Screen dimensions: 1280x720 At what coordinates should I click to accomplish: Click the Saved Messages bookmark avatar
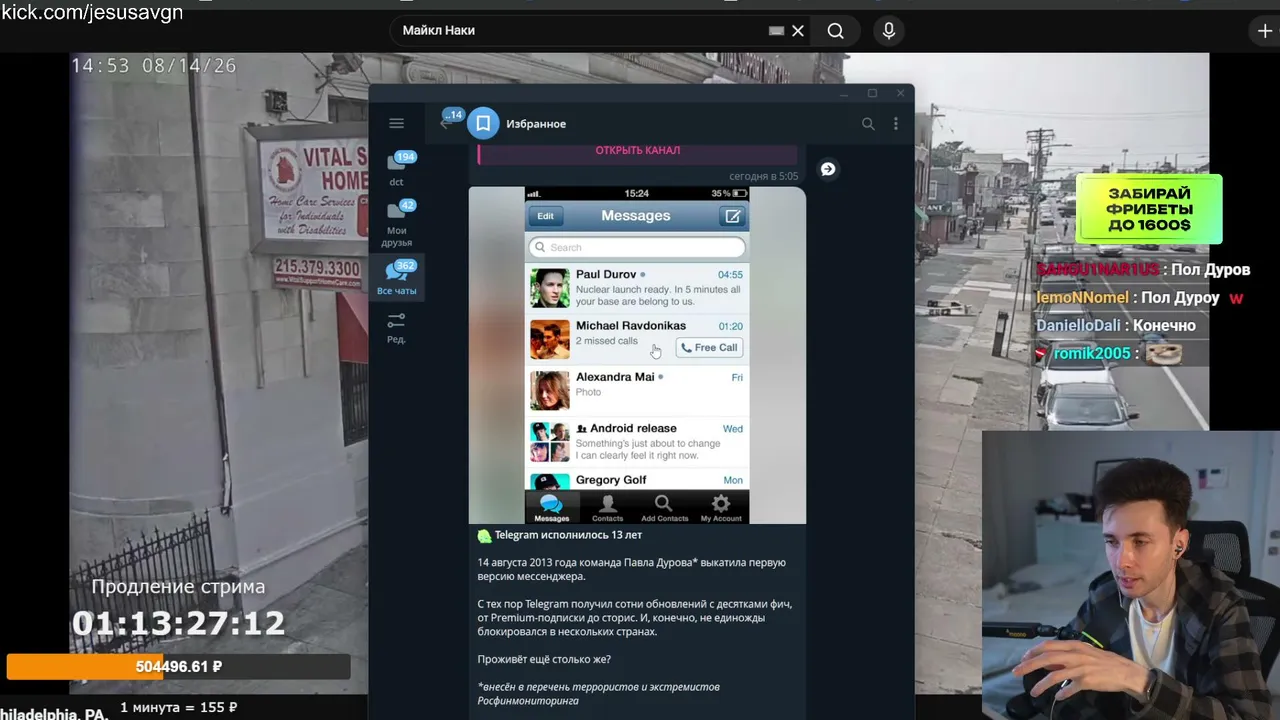click(x=483, y=123)
